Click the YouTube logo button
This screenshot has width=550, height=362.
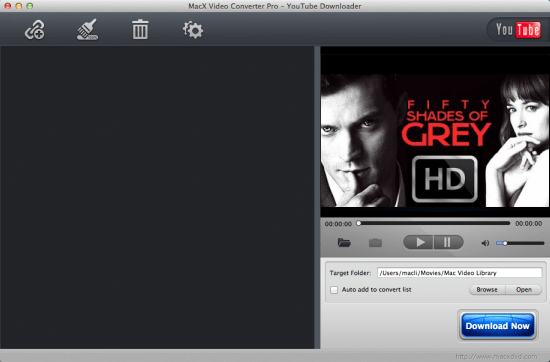click(x=518, y=30)
